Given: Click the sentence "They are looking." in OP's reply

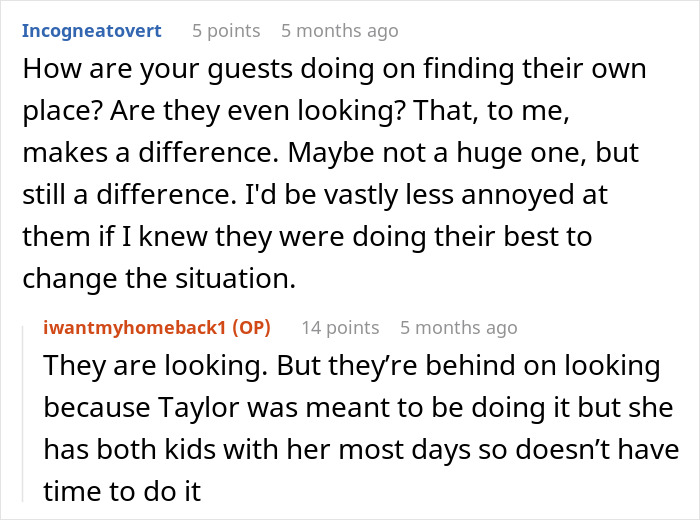Looking at the screenshot, I should 155,366.
